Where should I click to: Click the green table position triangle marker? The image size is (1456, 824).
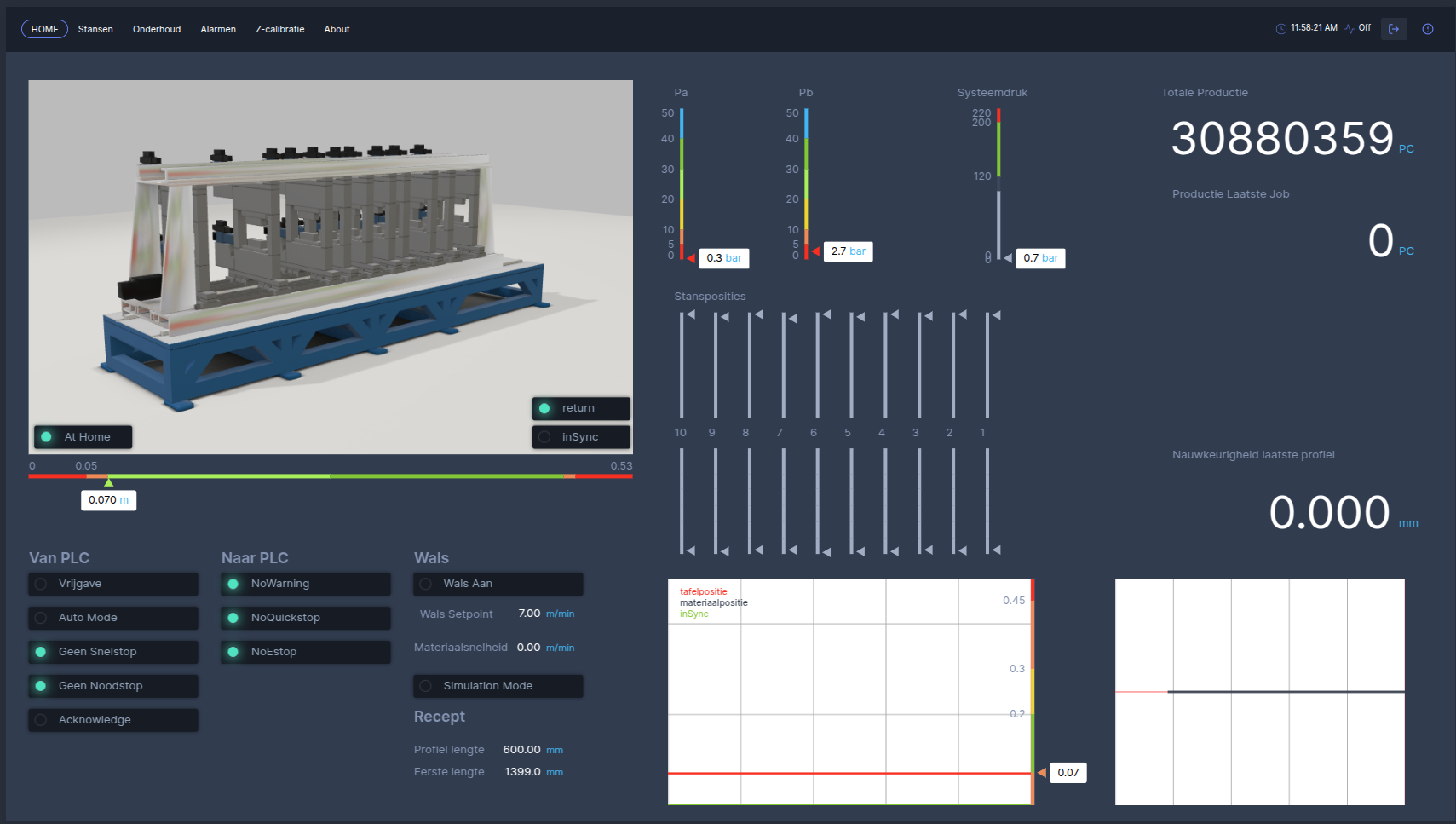(108, 482)
